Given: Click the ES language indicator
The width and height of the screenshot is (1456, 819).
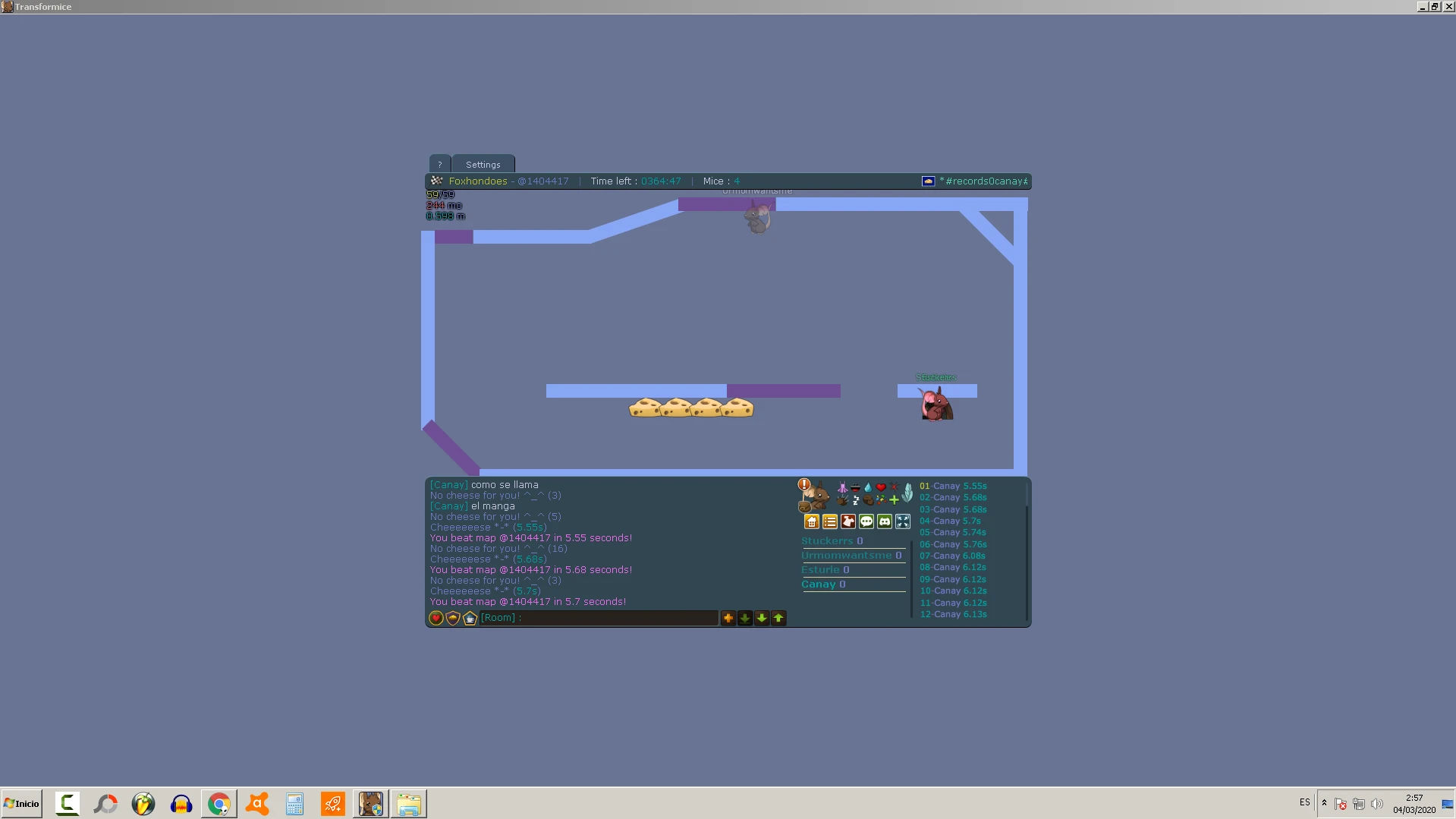Looking at the screenshot, I should click(x=1305, y=802).
